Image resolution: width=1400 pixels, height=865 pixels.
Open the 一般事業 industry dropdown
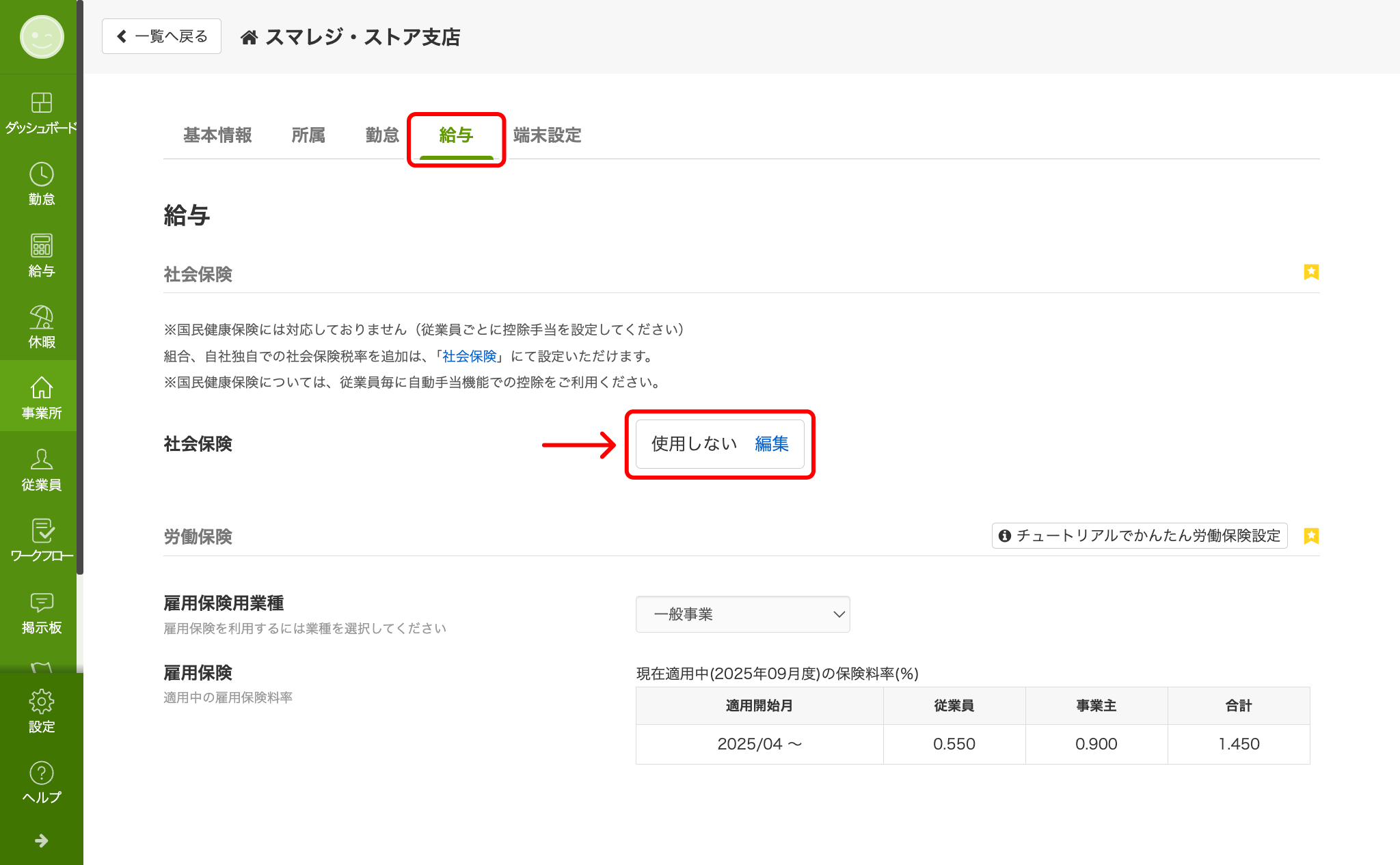pos(743,614)
